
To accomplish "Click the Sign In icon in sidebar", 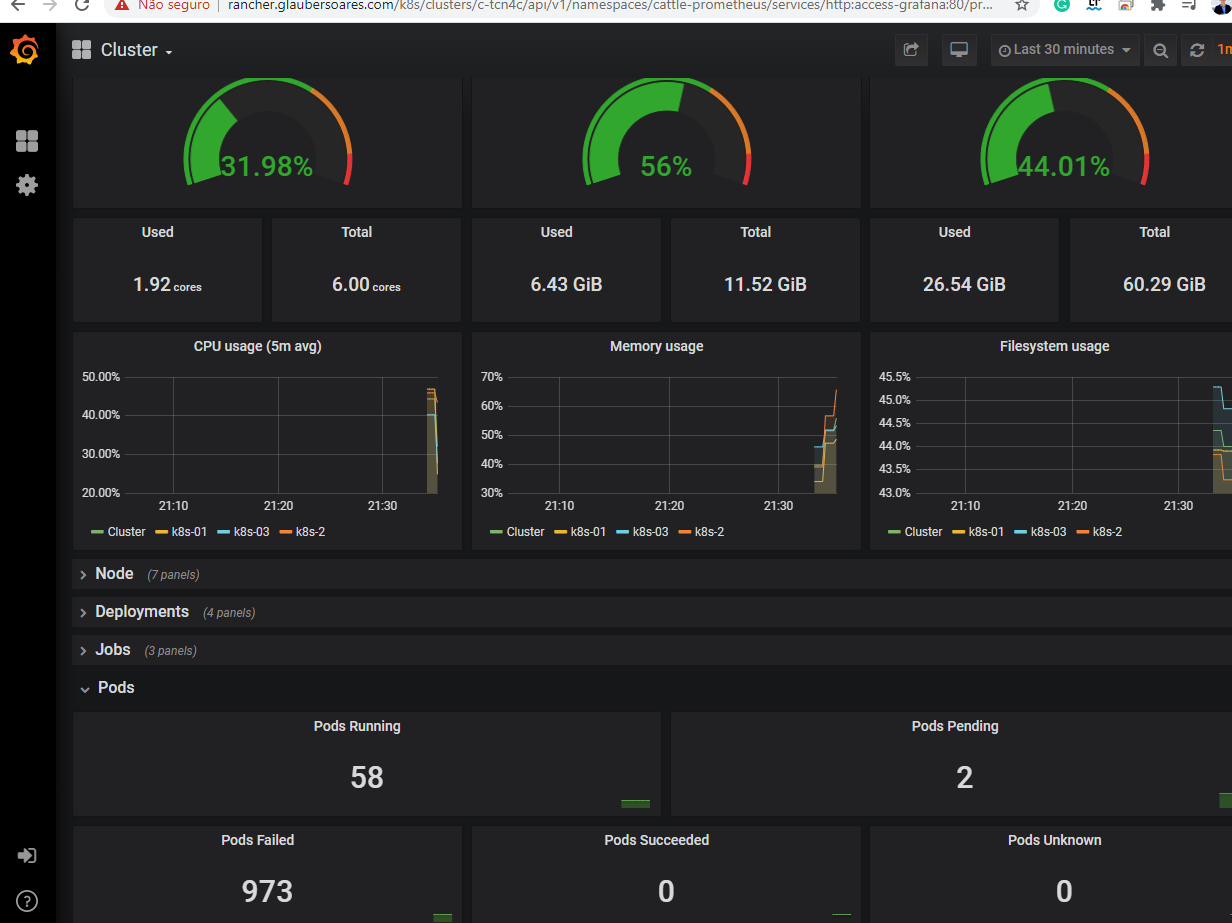I will [27, 855].
